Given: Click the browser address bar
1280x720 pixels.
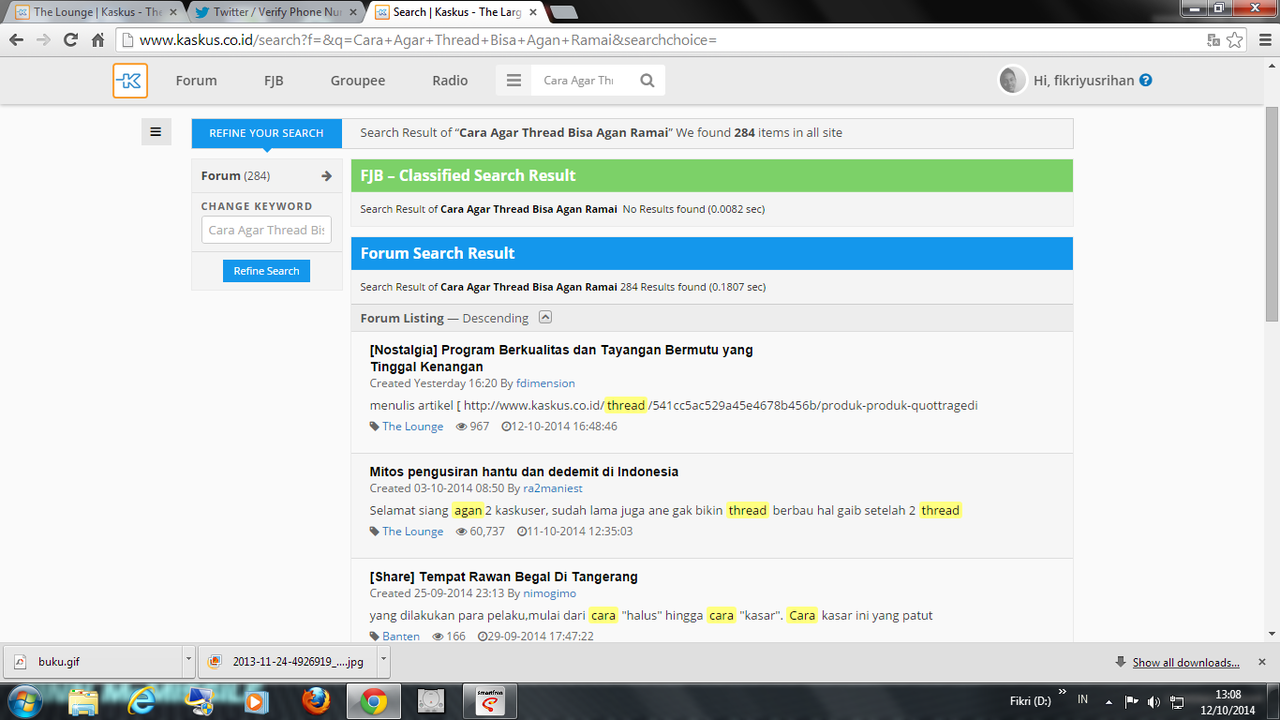Looking at the screenshot, I should [x=660, y=40].
